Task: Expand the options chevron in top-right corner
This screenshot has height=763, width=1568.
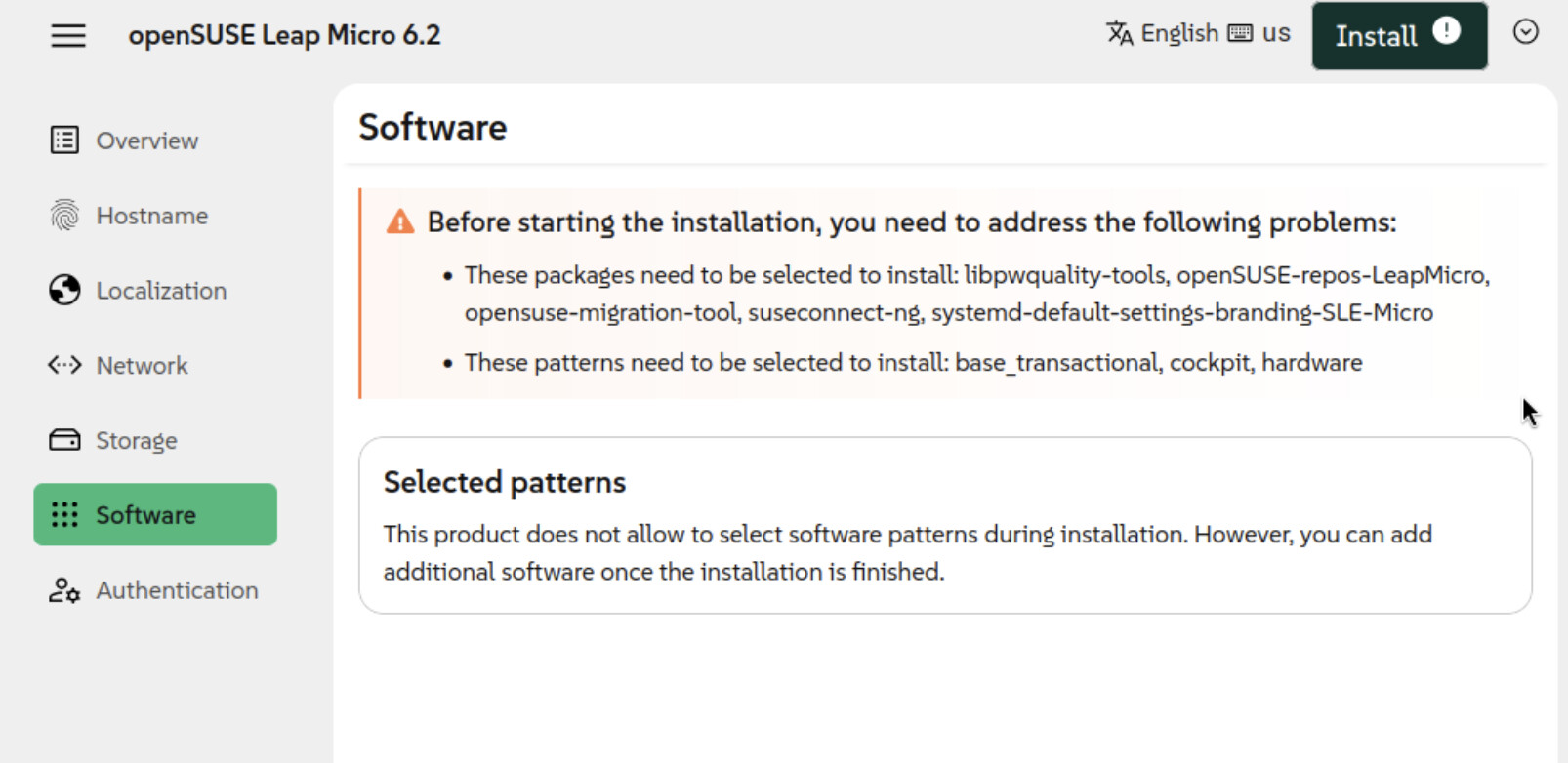Action: point(1525,32)
